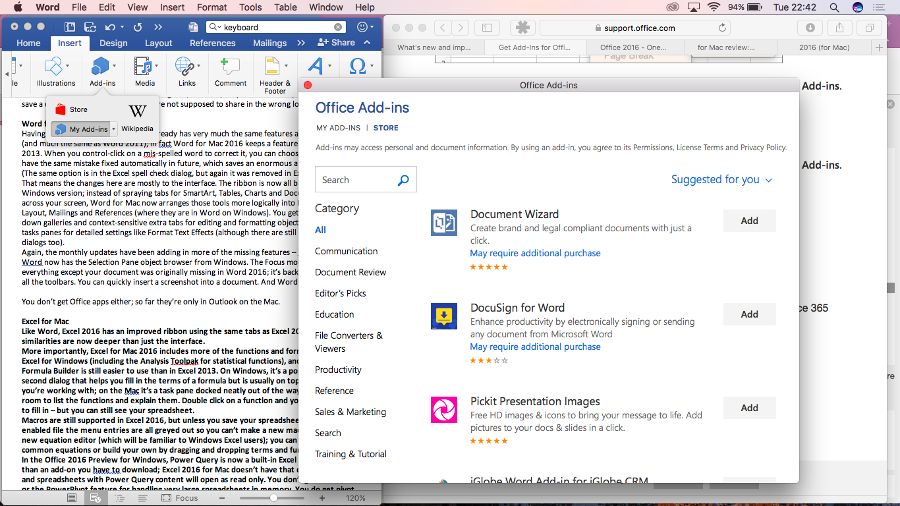Click the zoom in plus button

(x=322, y=498)
